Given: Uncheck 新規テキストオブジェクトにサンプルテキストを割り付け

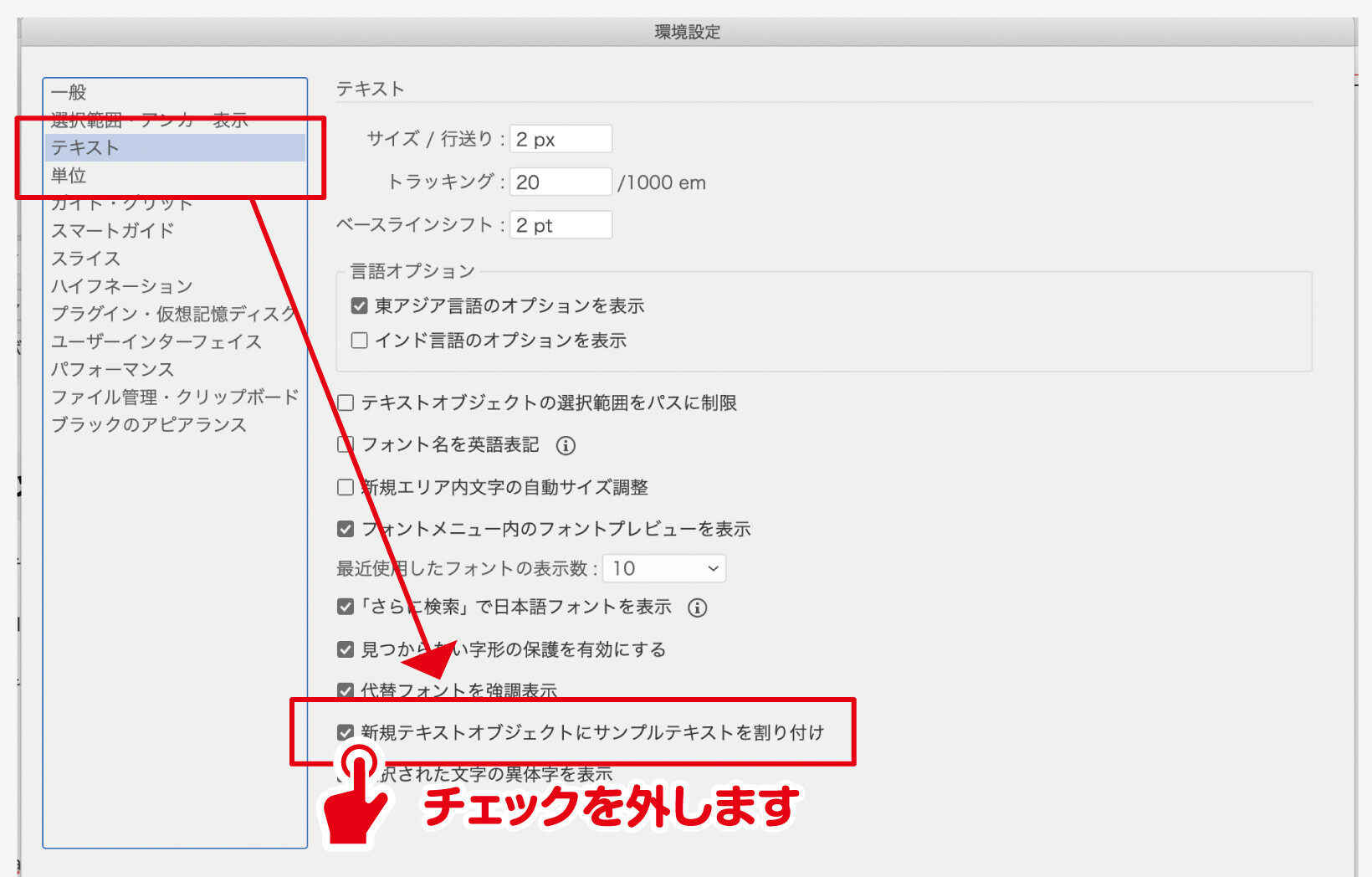Looking at the screenshot, I should tap(346, 732).
